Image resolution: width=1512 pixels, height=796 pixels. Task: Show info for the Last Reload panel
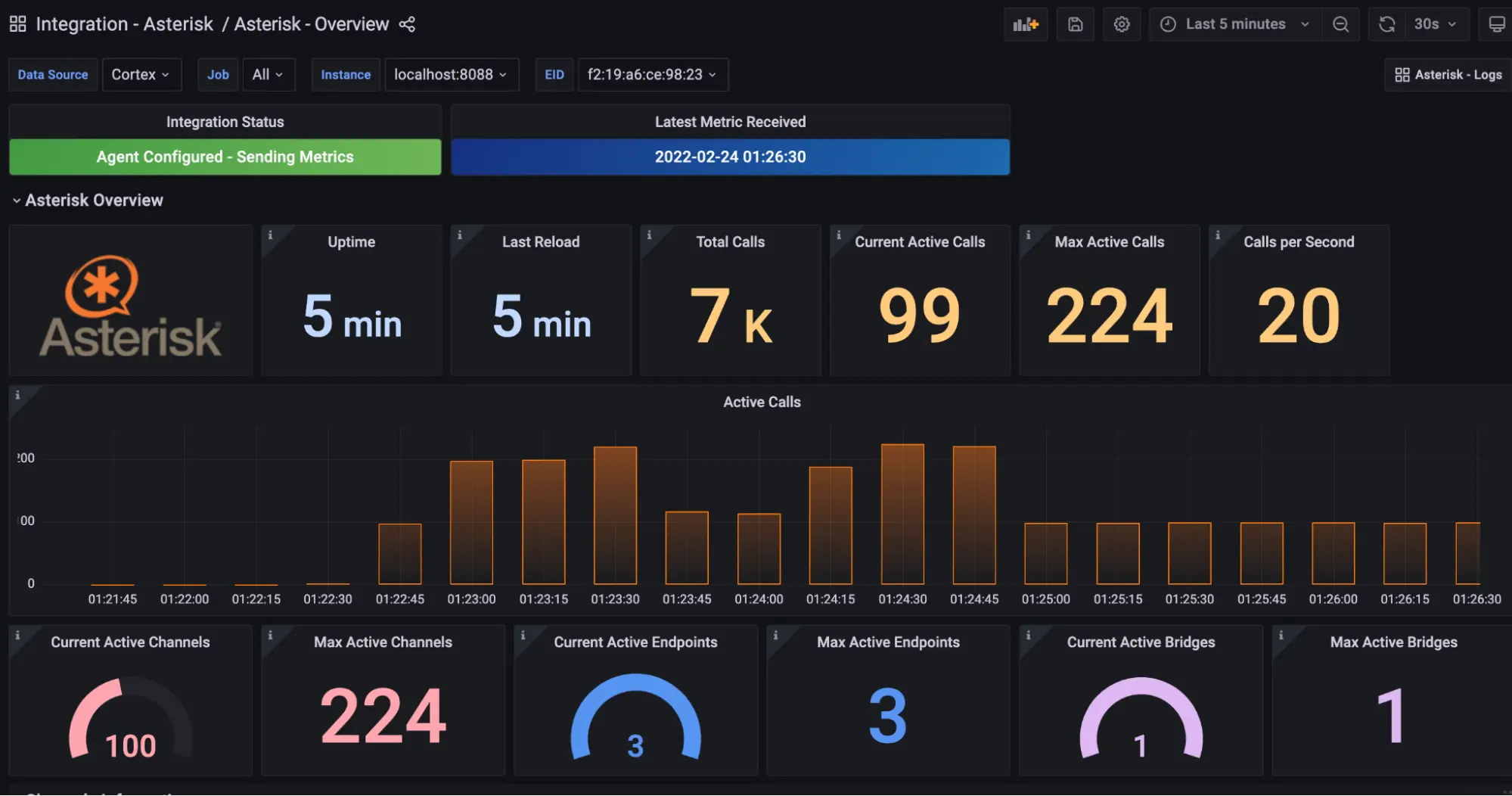coord(459,235)
